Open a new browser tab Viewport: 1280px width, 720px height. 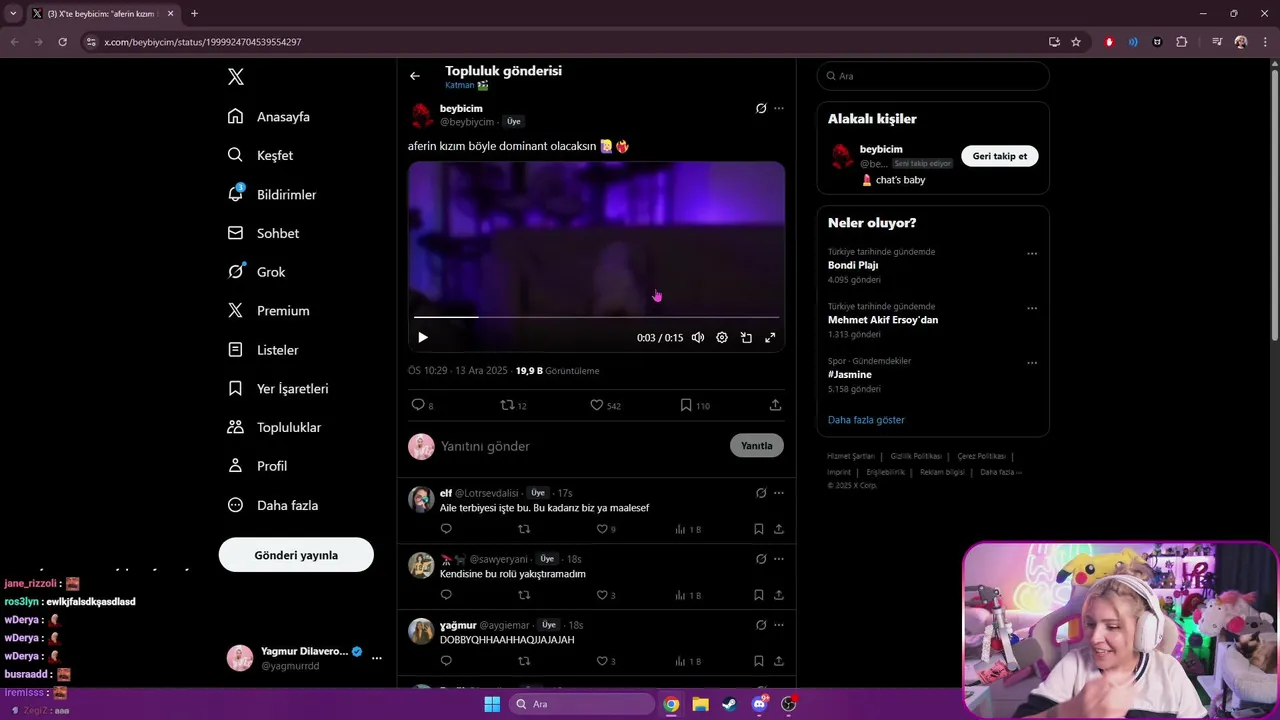pyautogui.click(x=194, y=14)
